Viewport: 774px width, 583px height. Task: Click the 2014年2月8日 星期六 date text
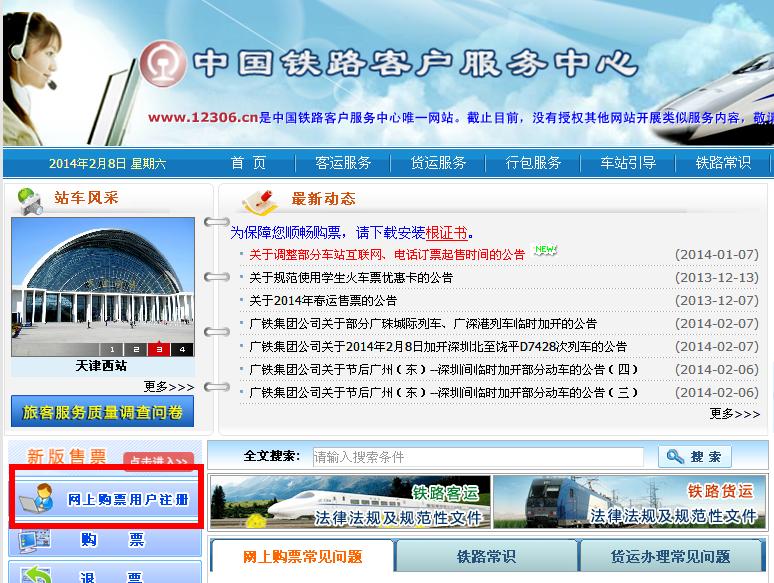pyautogui.click(x=107, y=163)
